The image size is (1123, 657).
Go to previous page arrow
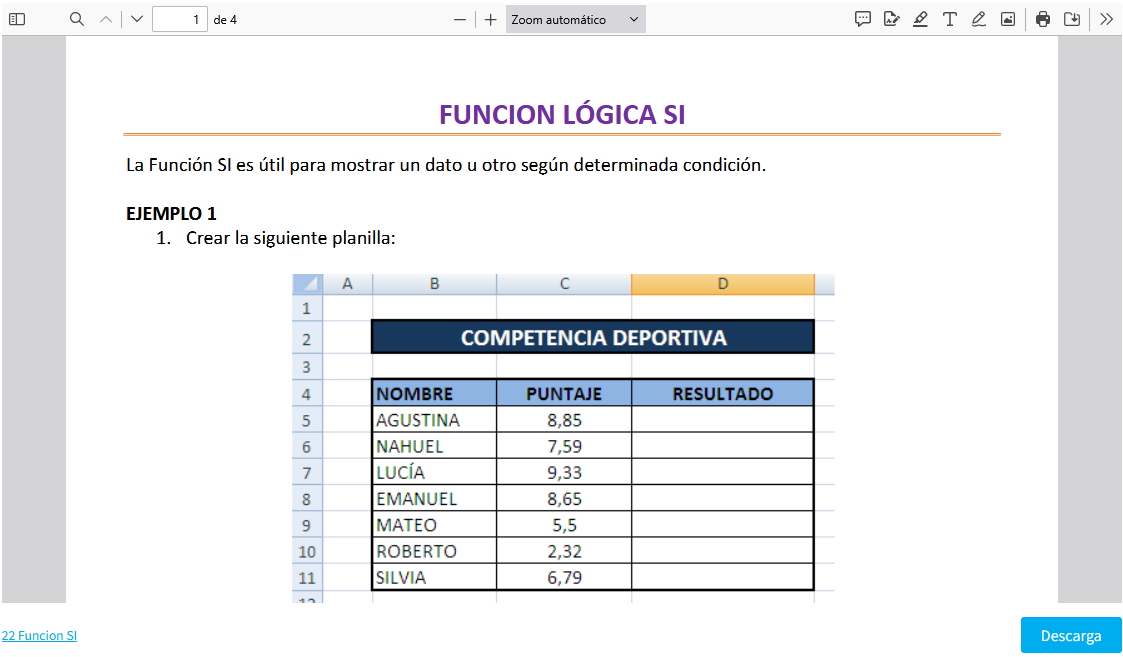tap(106, 19)
